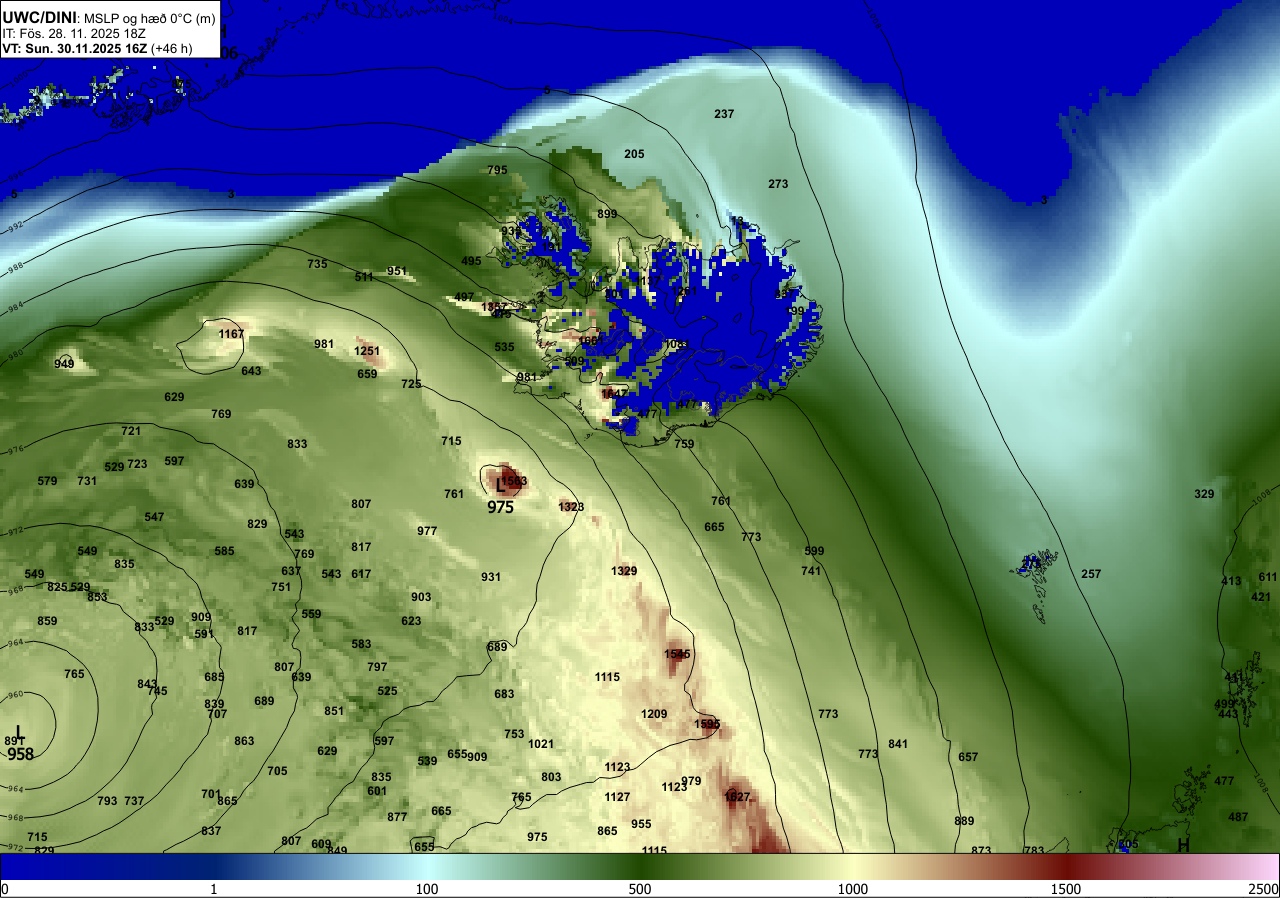Click the 579 height value
Screen dimensions: 1280x898
coord(47,481)
